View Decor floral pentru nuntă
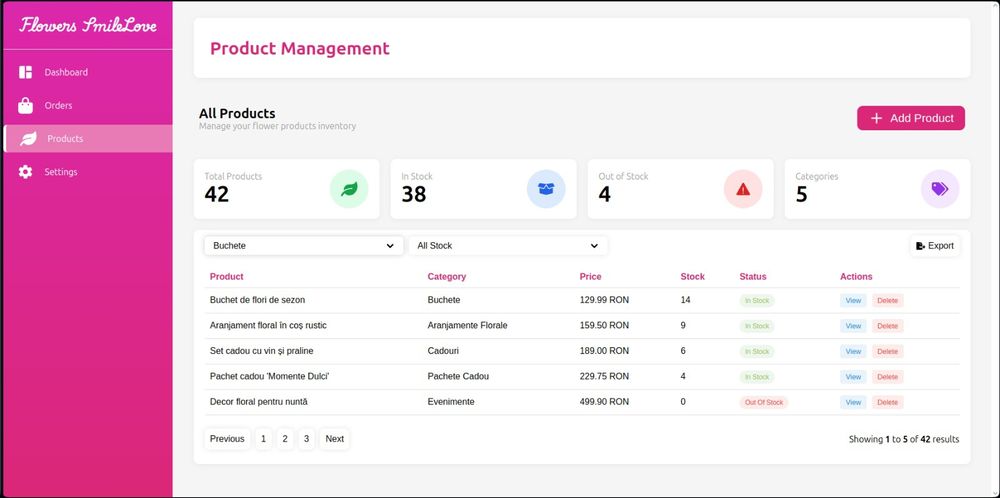Viewport: 1000px width, 498px height. pos(853,402)
